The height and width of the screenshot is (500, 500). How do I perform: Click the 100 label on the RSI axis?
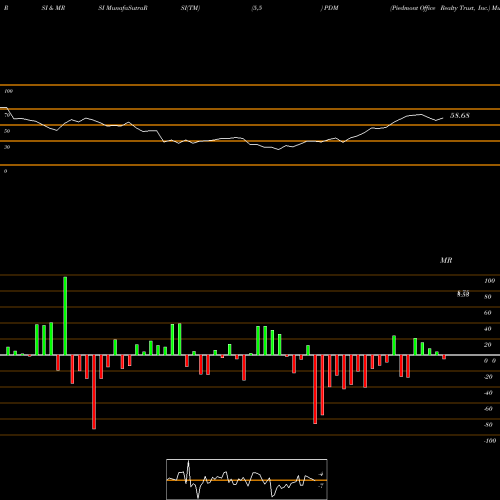(x=9, y=91)
